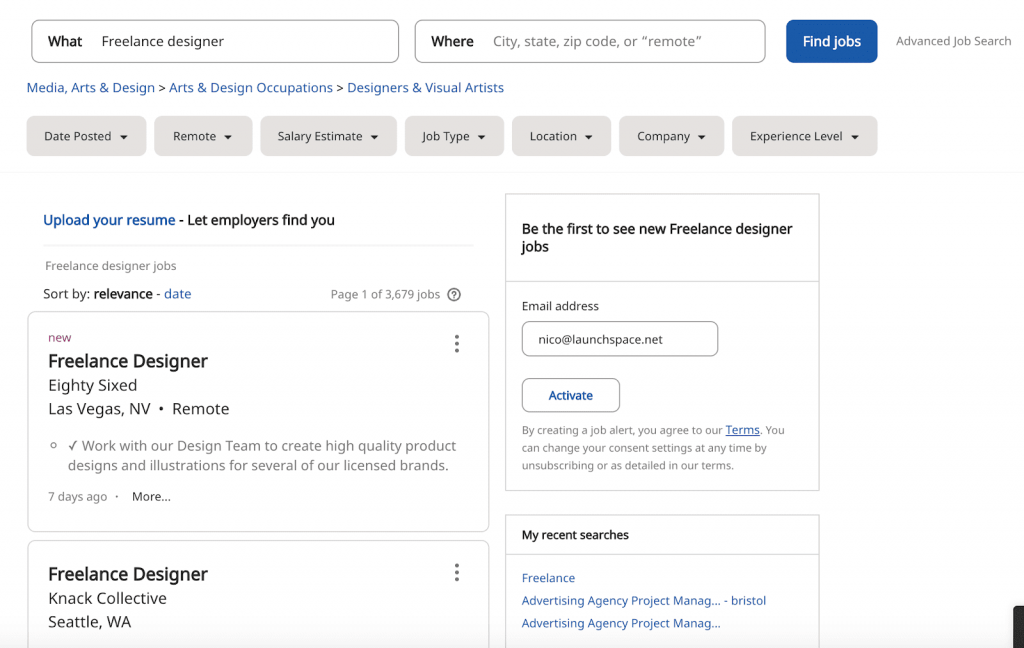
Task: Open options menu for Knack Collective job
Action: point(456,573)
